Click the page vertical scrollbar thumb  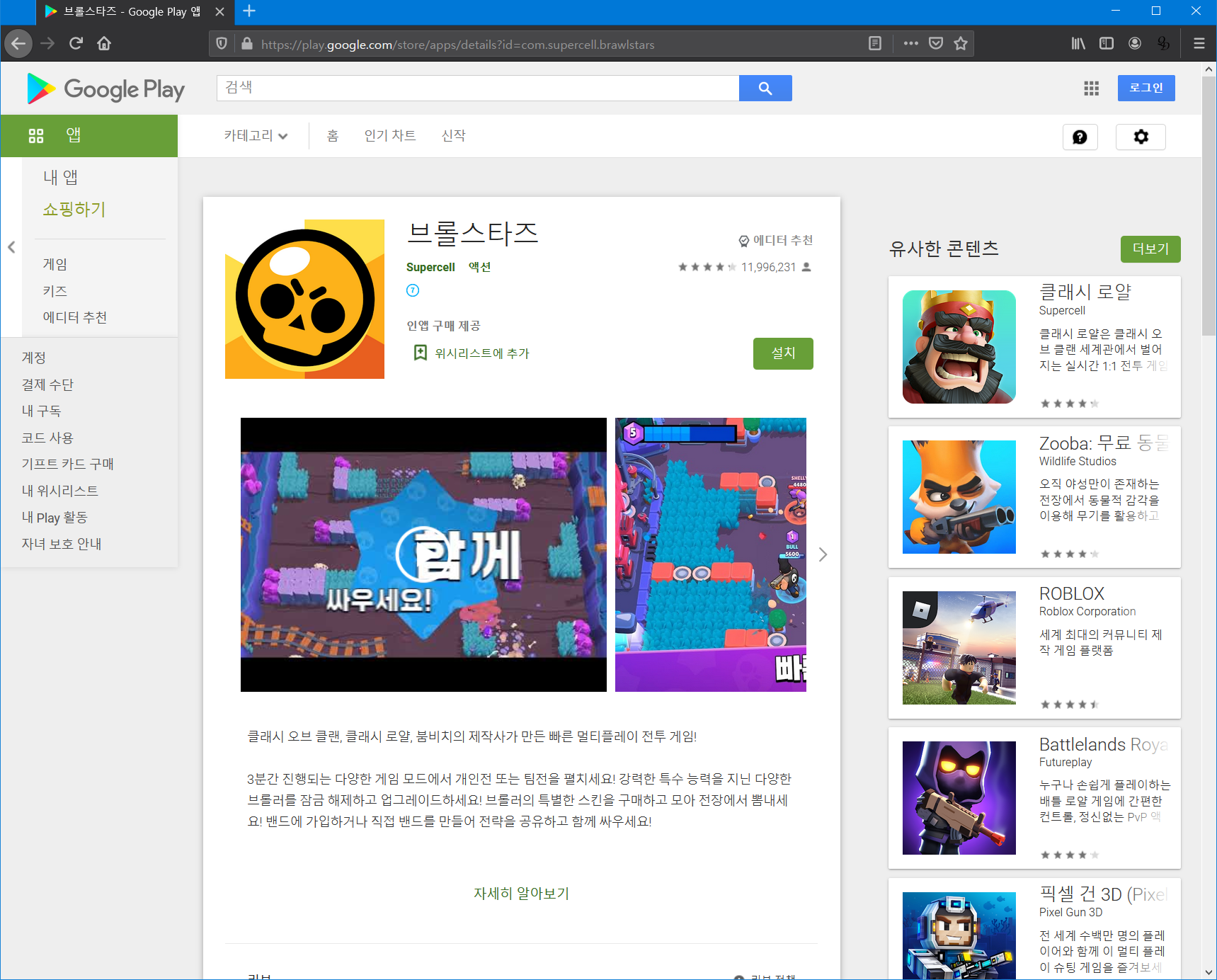[1209, 205]
